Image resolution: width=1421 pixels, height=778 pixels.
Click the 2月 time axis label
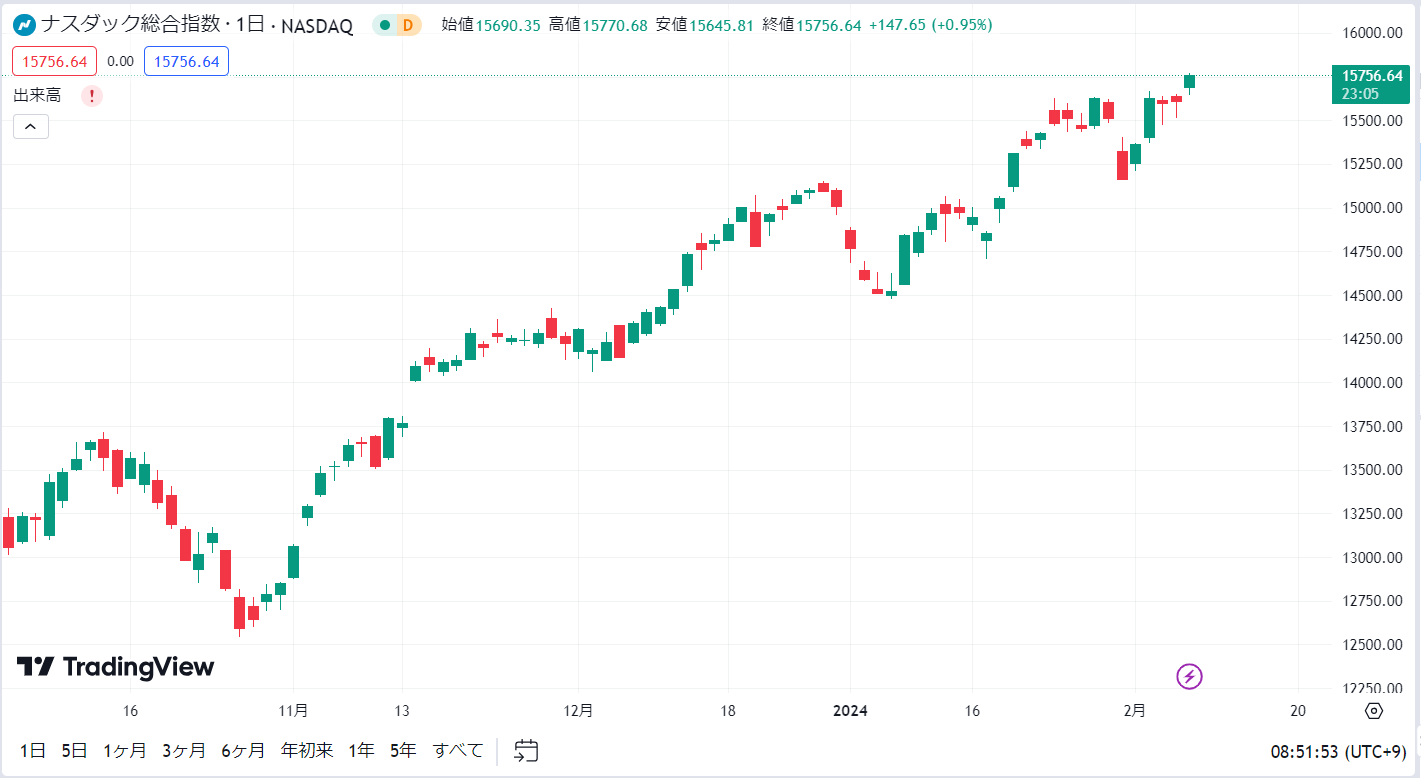[1134, 711]
